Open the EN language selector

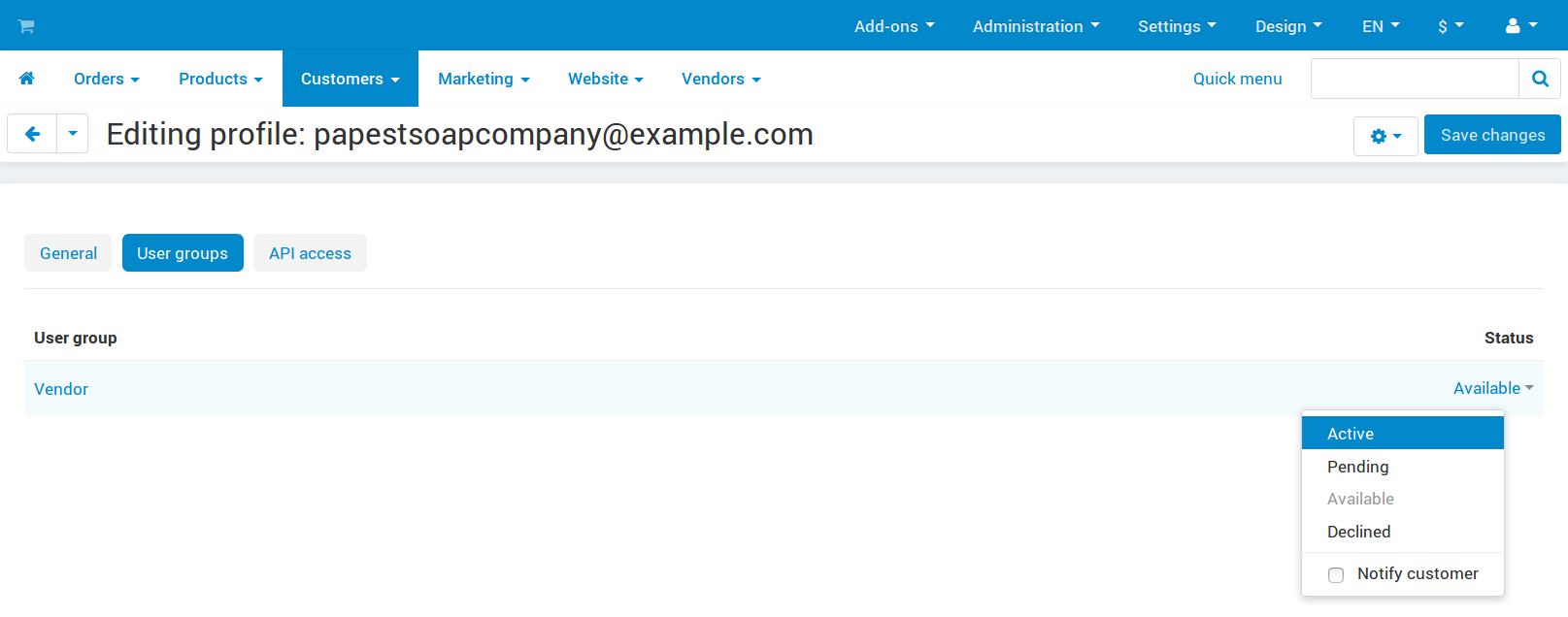point(1381,26)
